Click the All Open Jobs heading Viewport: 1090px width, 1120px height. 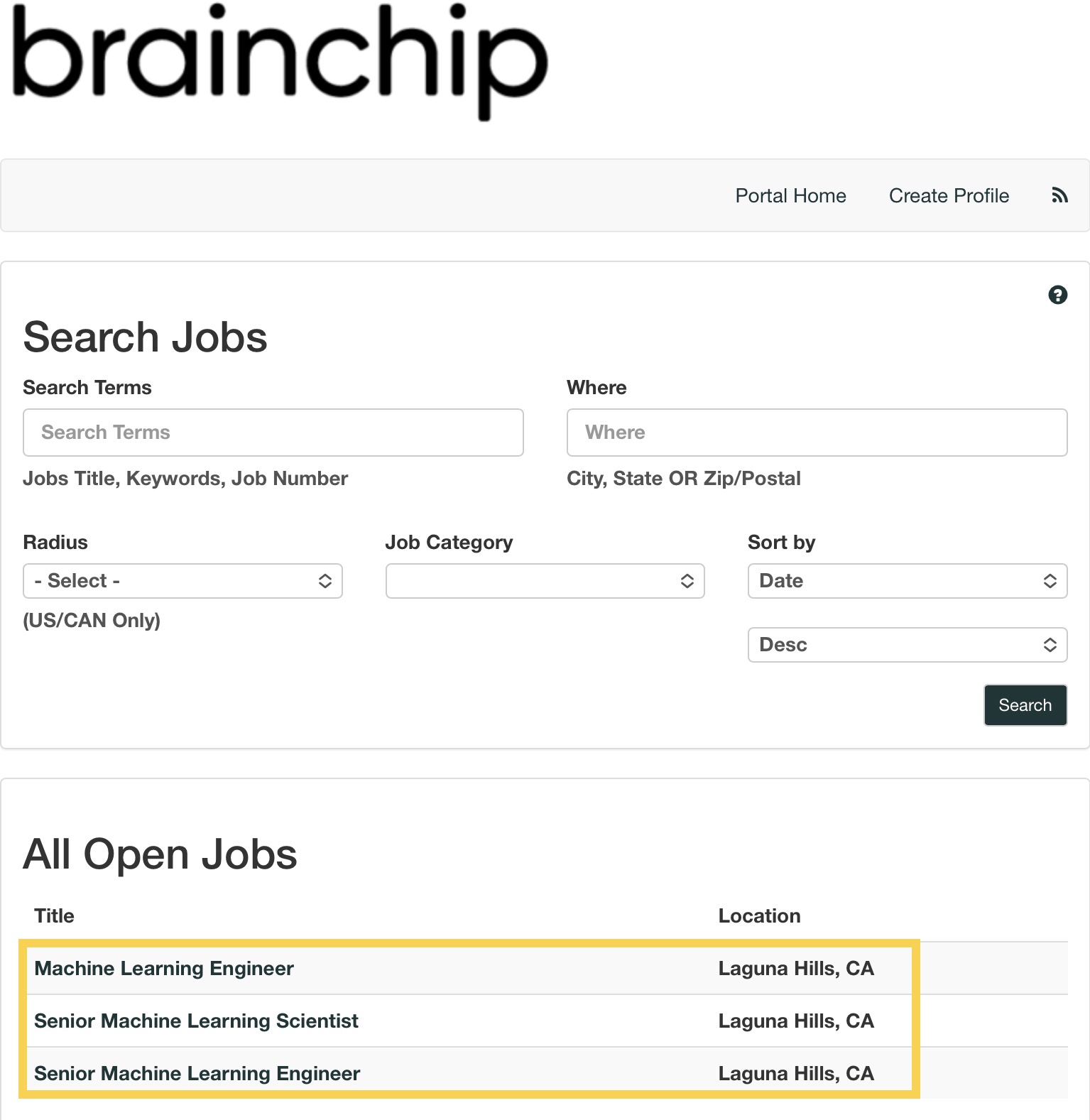pos(160,854)
